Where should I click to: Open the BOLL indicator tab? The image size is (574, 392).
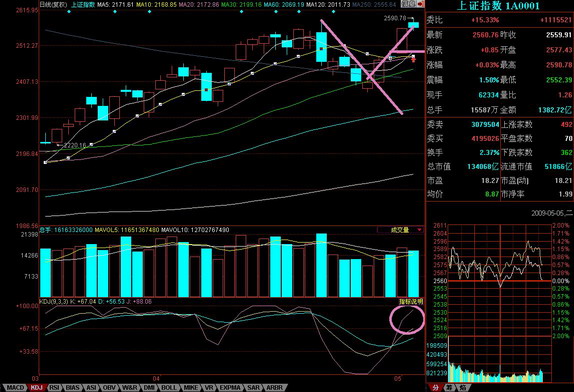(169, 388)
